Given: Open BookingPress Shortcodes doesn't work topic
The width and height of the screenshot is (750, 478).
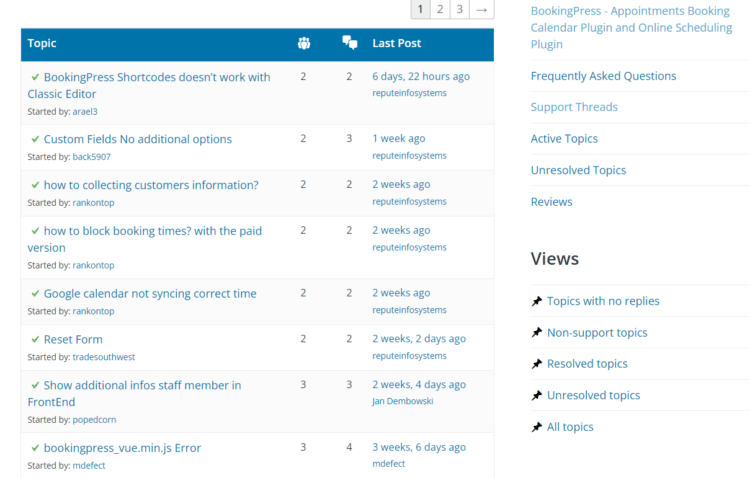Looking at the screenshot, I should click(x=149, y=86).
